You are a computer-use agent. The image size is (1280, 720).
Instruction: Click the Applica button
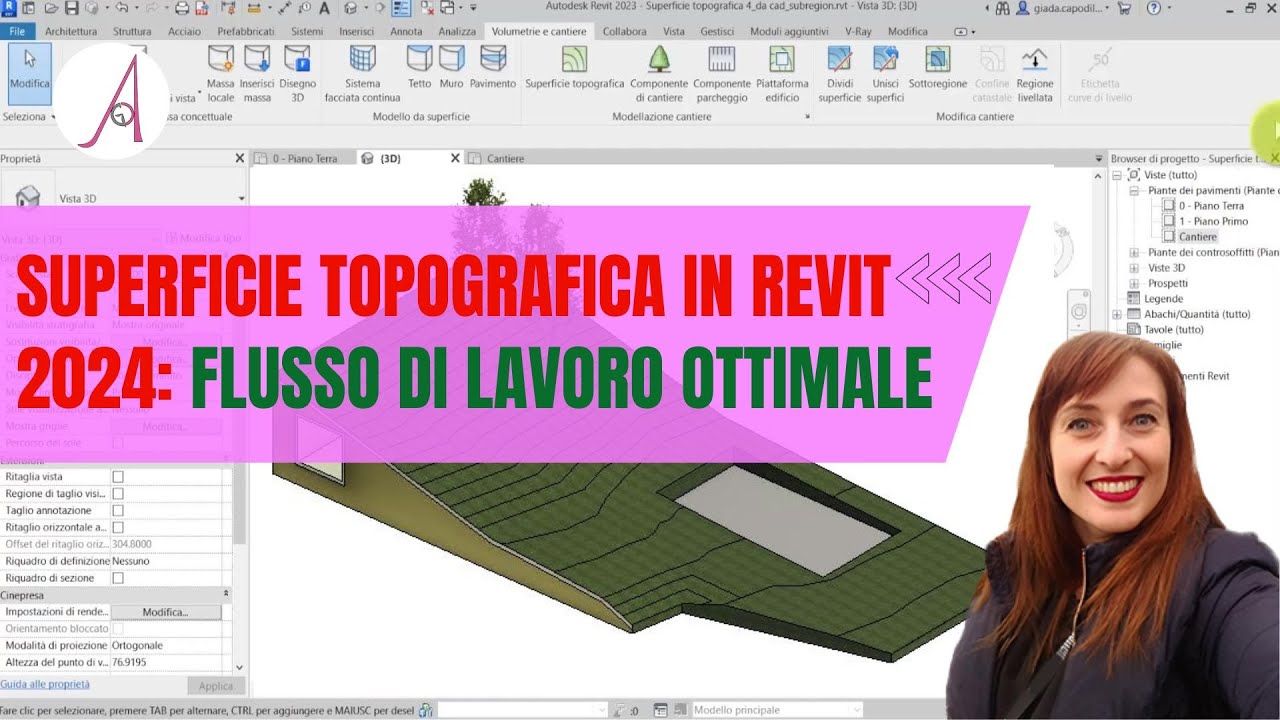[216, 686]
